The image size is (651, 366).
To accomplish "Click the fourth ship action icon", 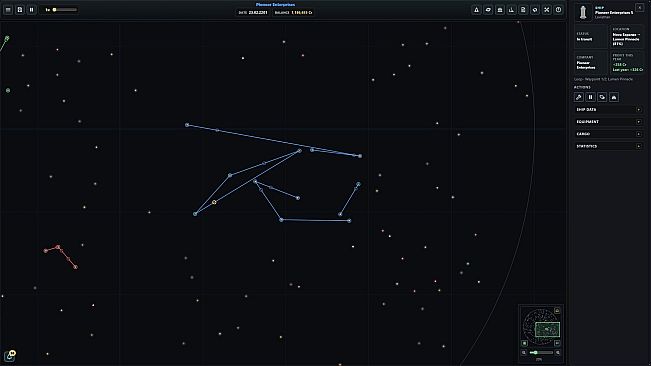I will 614,97.
